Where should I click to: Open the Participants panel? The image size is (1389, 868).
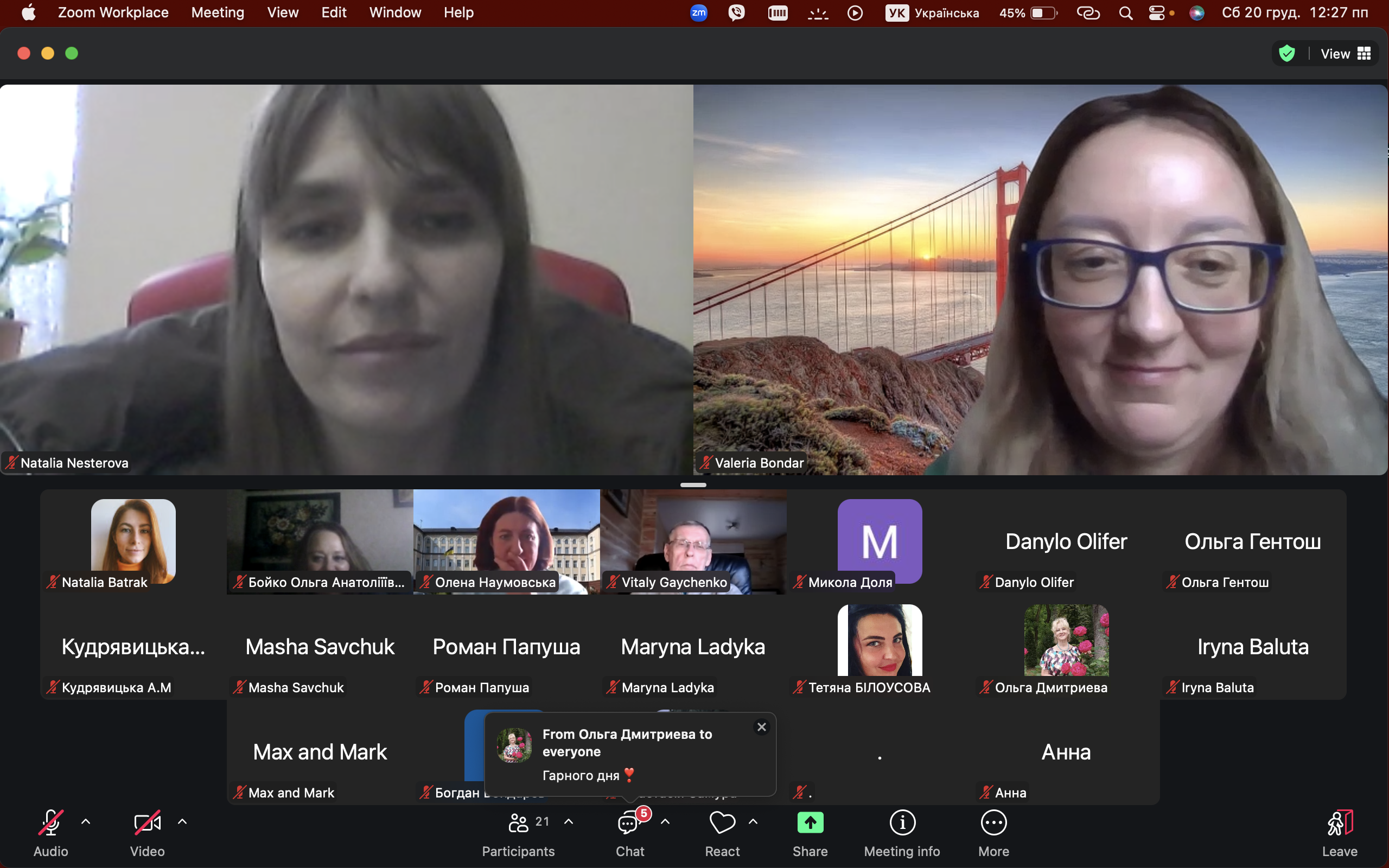(518, 823)
